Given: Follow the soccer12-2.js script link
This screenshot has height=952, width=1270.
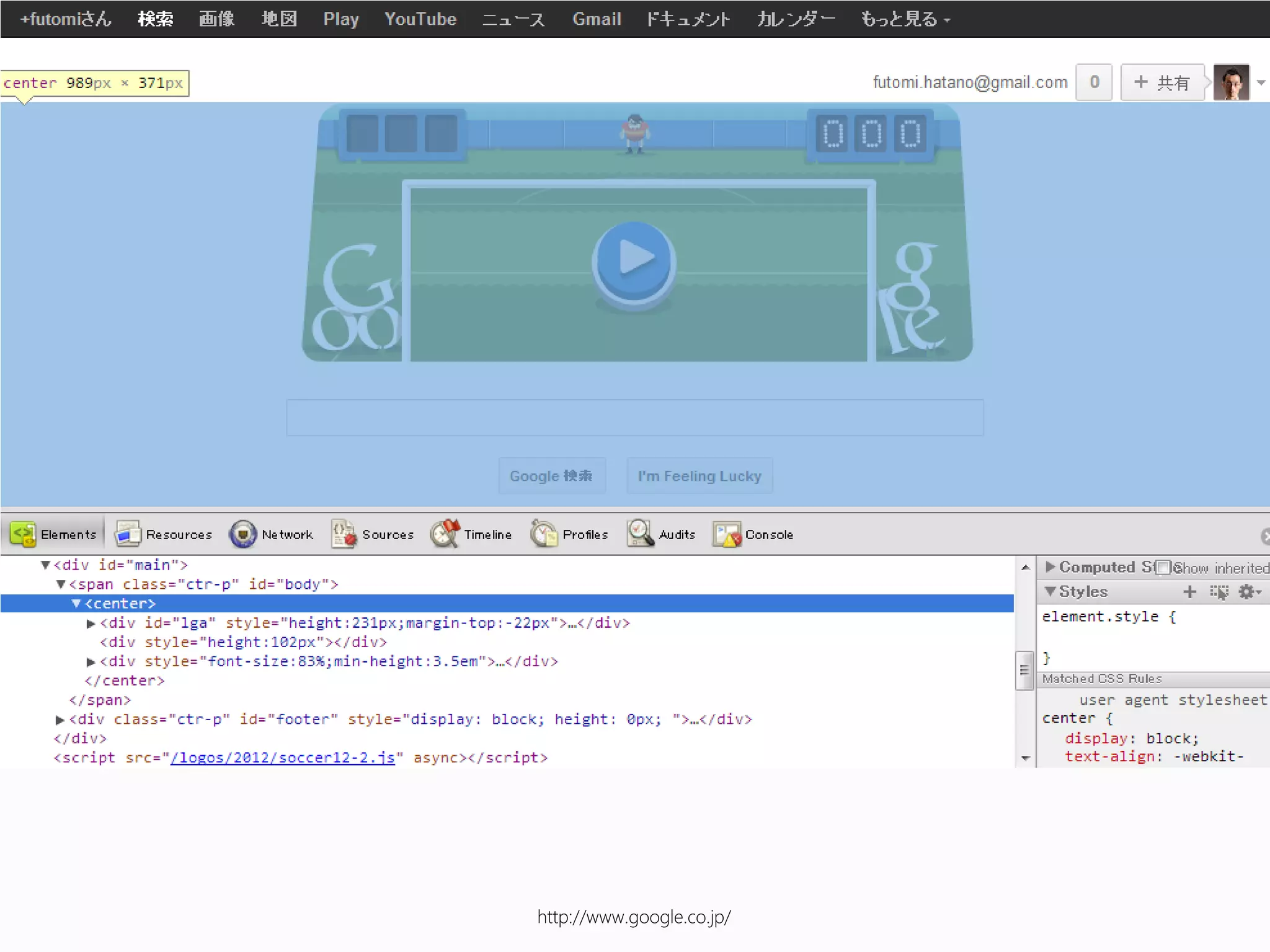Looking at the screenshot, I should [283, 758].
